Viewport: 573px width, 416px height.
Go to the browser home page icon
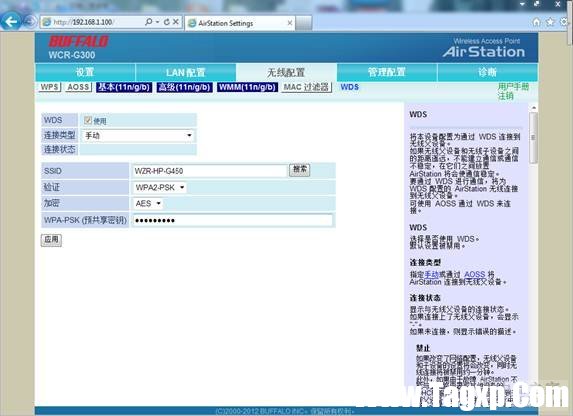point(536,22)
